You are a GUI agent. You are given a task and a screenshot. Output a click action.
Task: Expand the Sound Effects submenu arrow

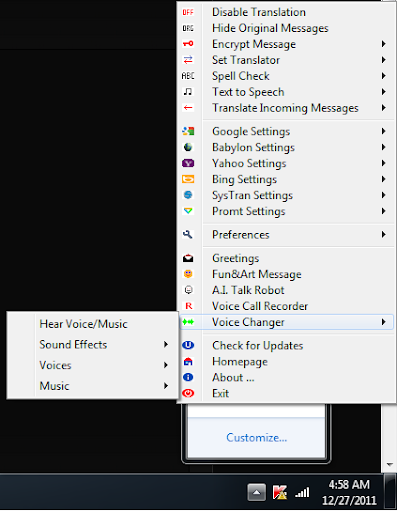166,344
